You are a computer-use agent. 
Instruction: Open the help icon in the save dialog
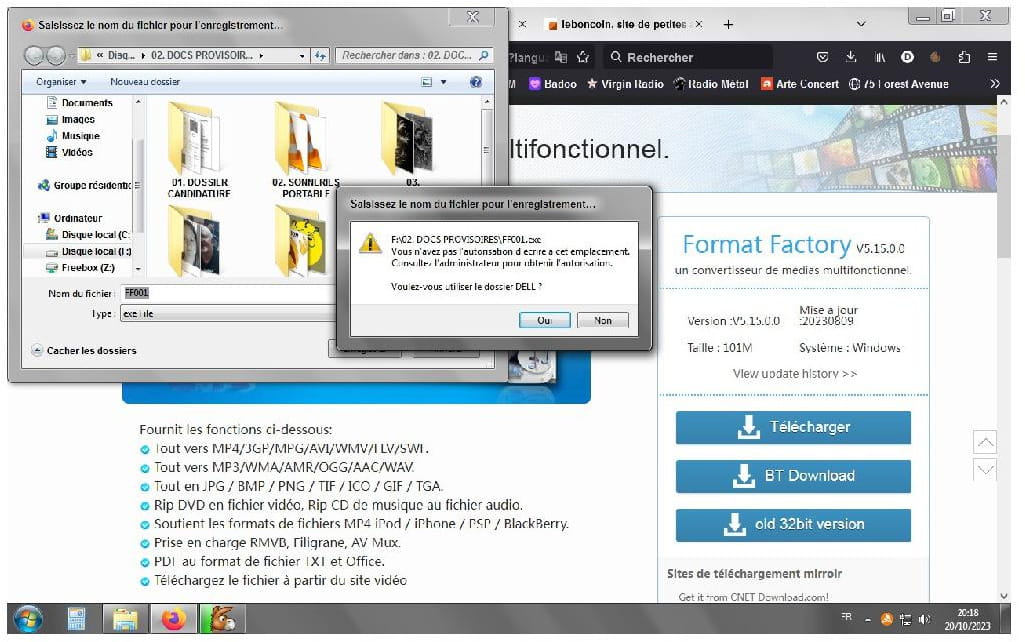pos(476,82)
